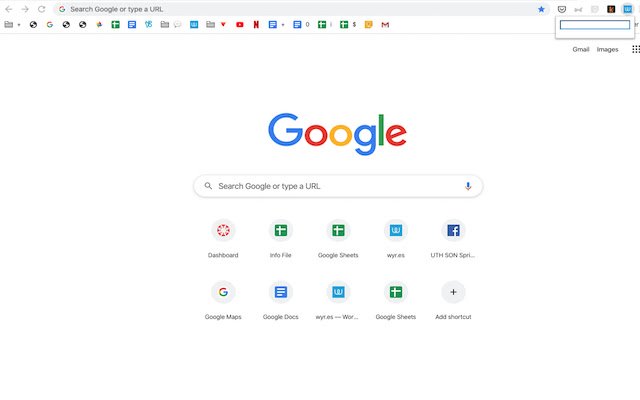Click the magnifier icon in the search box

click(x=208, y=186)
